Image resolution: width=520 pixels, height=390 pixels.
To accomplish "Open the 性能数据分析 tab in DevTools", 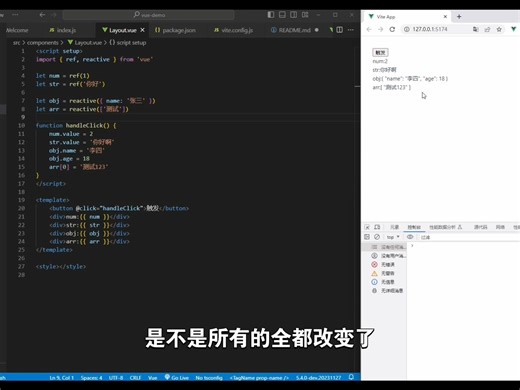I will tap(446, 227).
